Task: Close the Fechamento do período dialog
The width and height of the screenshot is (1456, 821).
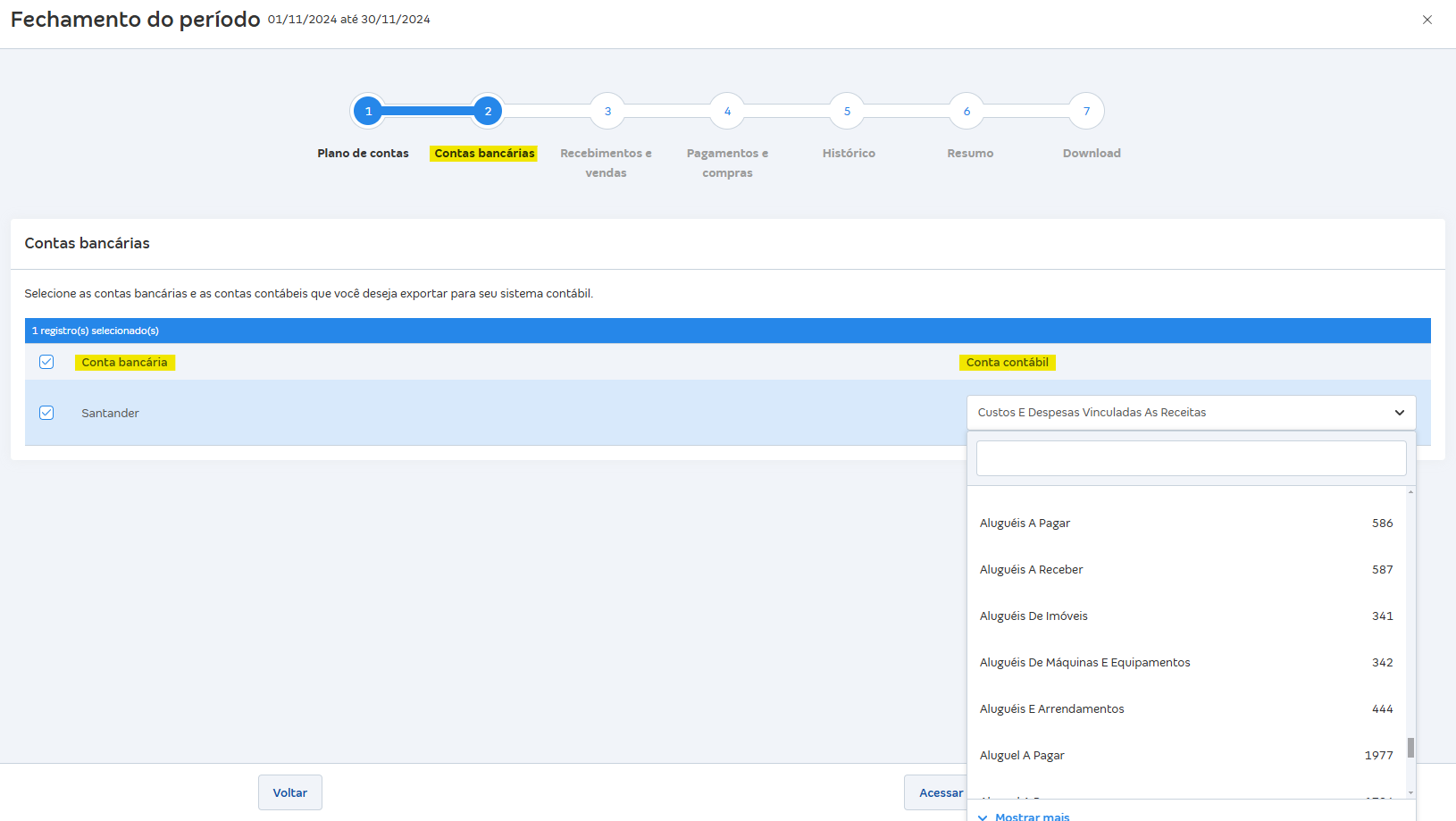Action: click(x=1427, y=20)
